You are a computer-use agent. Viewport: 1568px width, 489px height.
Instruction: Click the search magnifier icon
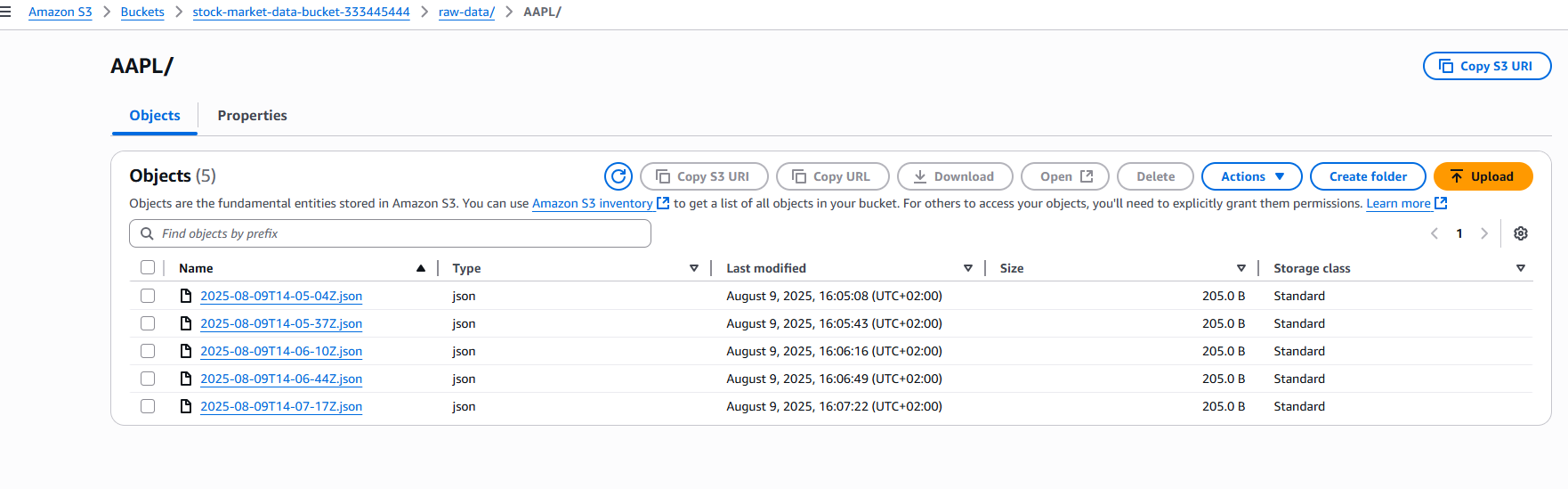coord(148,233)
